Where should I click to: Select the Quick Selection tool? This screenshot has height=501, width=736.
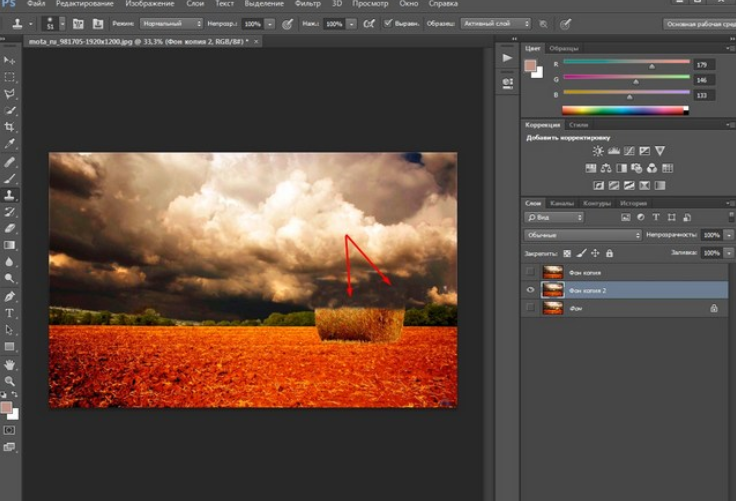click(9, 111)
